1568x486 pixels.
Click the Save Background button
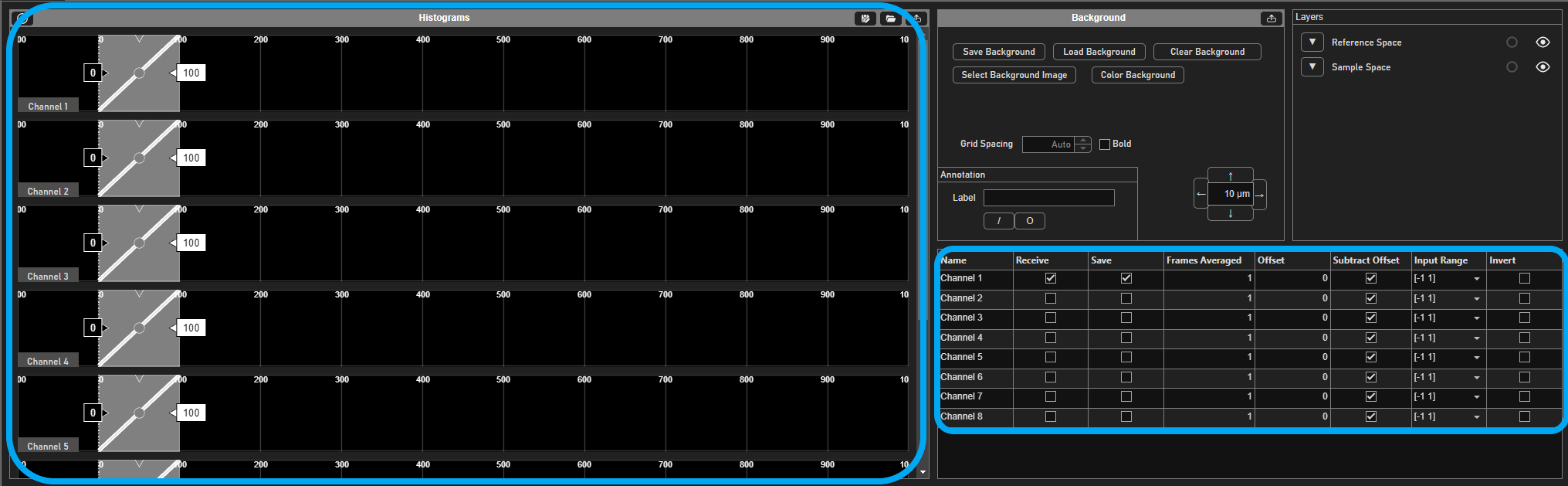[998, 52]
